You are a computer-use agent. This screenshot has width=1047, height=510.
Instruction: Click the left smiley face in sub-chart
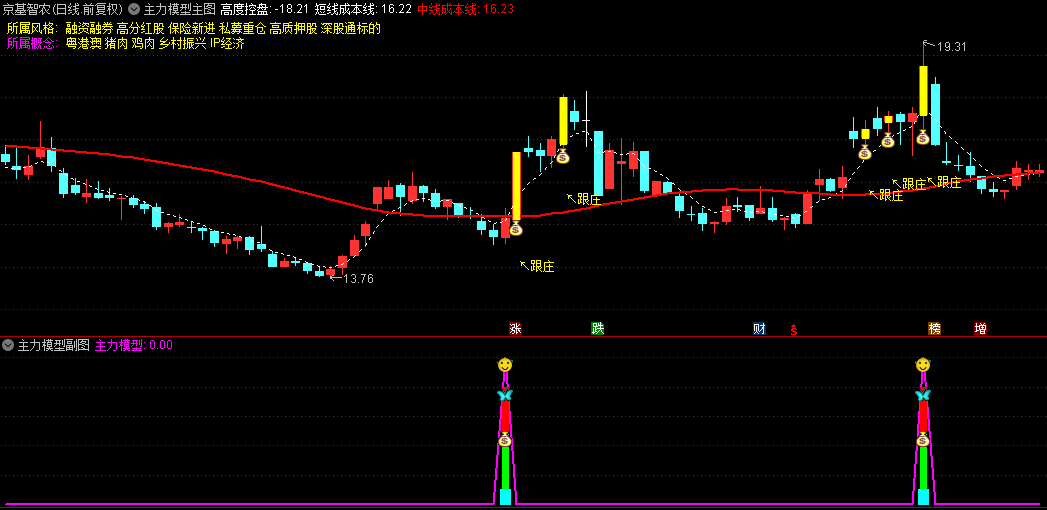505,364
